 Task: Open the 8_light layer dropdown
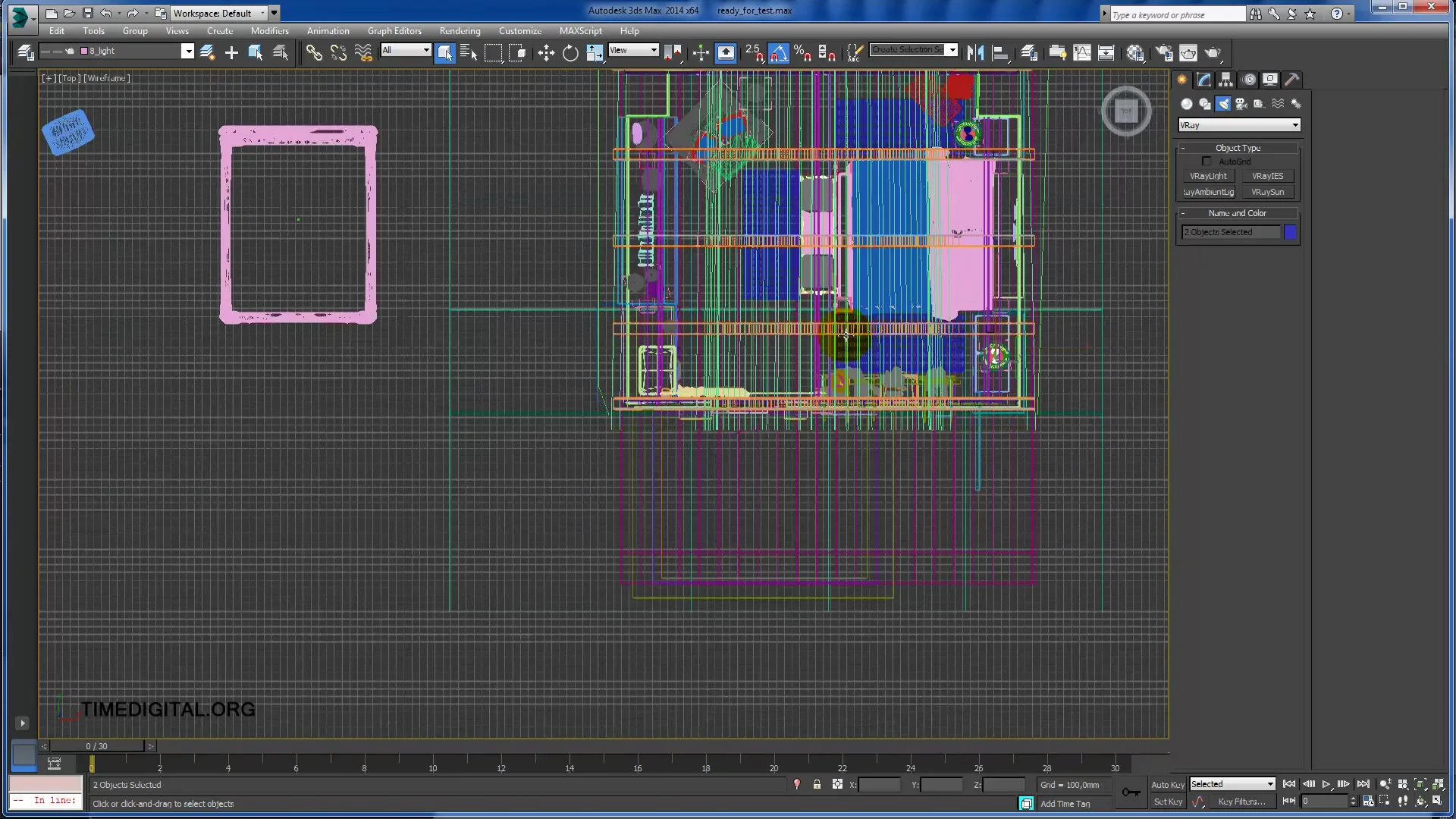point(187,51)
